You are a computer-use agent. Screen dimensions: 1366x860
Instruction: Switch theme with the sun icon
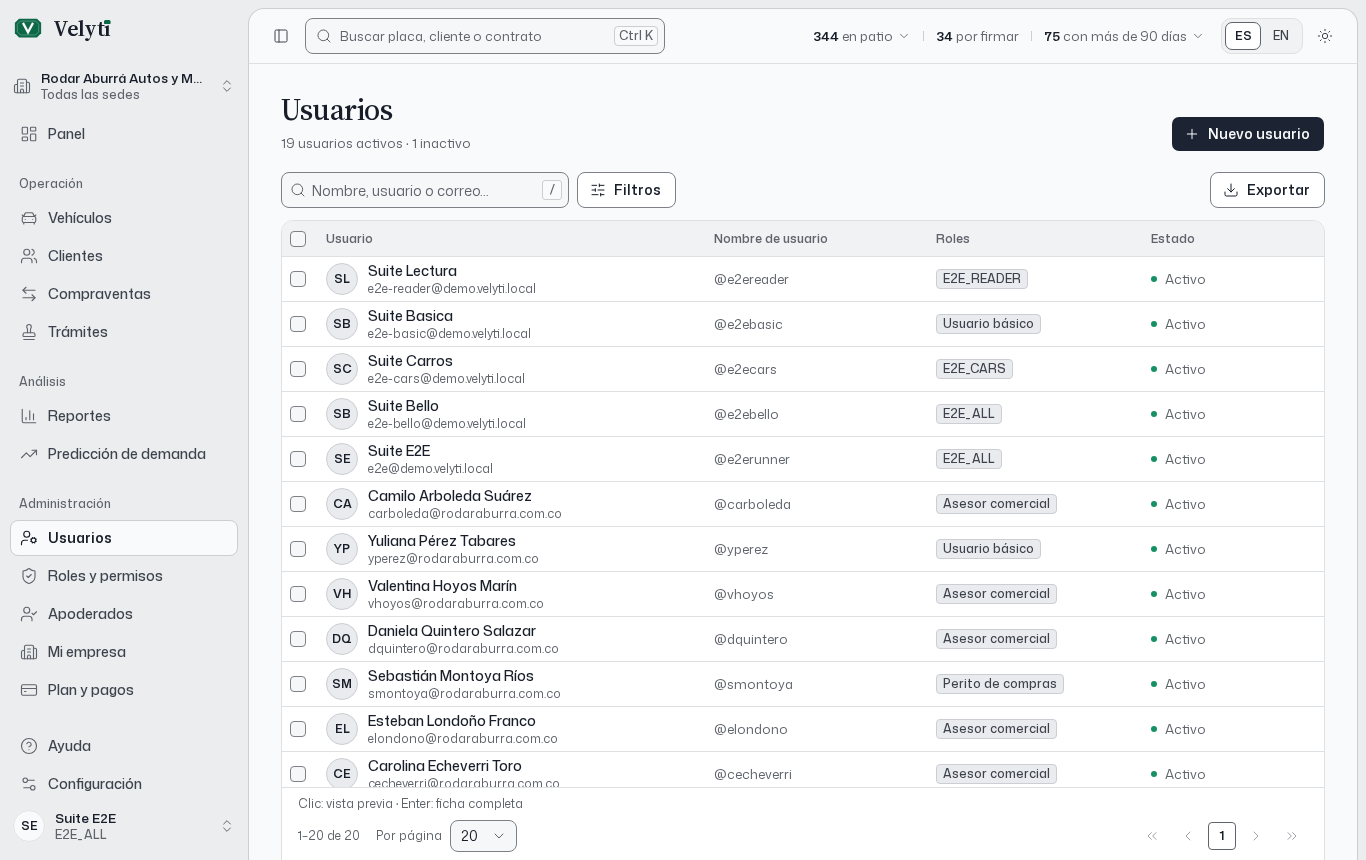tap(1325, 36)
